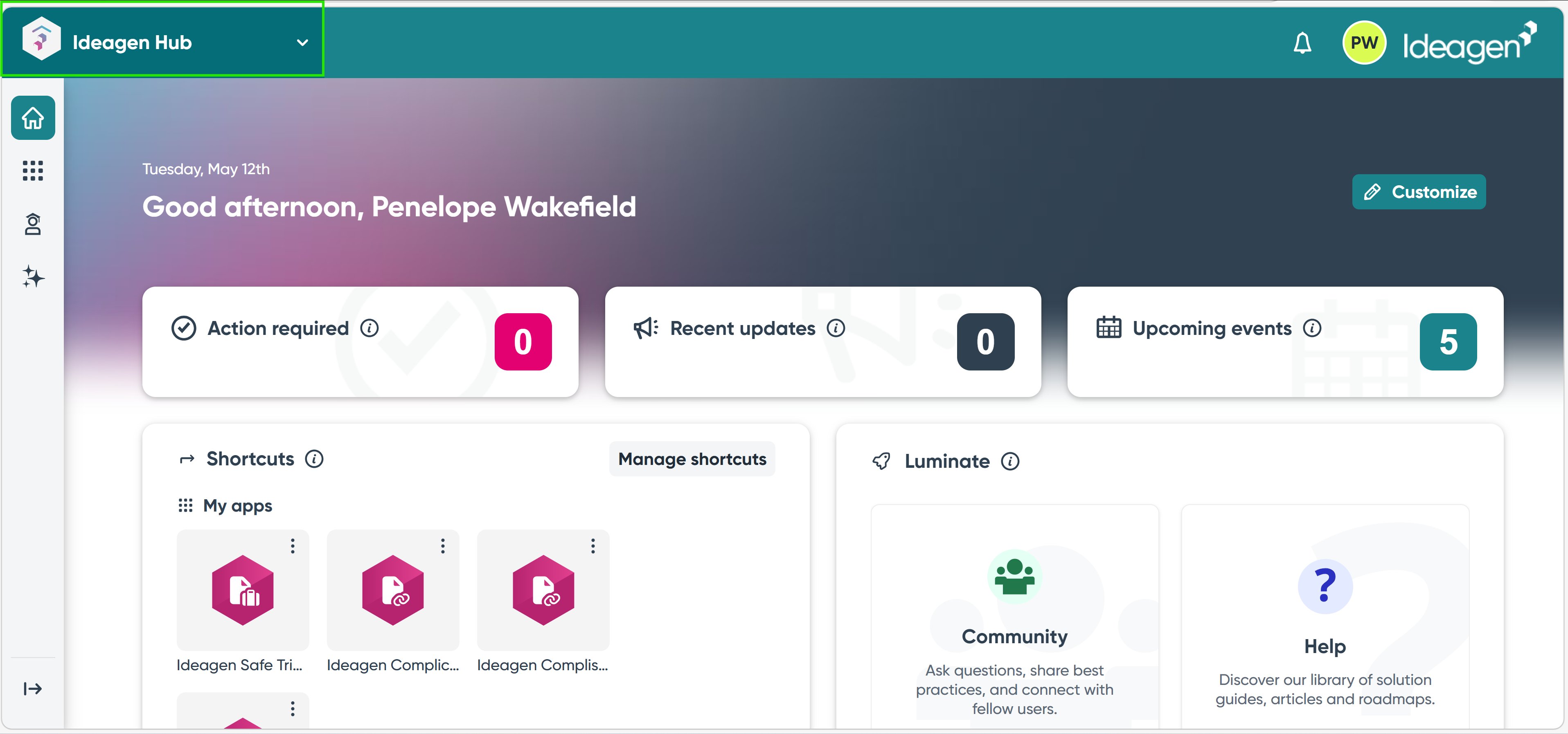Show info for Action required
1568x734 pixels.
point(369,328)
